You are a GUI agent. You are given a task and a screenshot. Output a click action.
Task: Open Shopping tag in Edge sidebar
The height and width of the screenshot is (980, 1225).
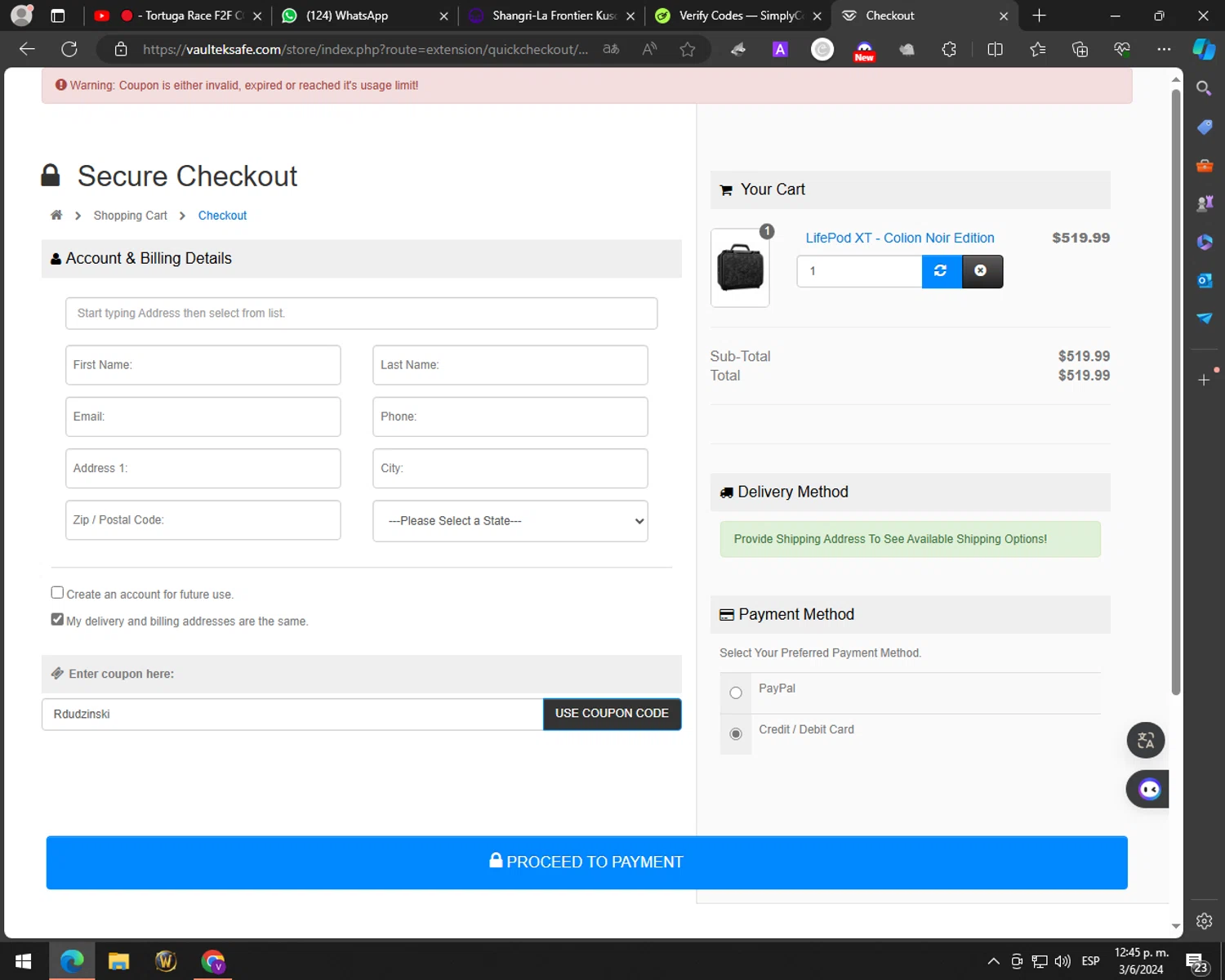click(x=1204, y=127)
